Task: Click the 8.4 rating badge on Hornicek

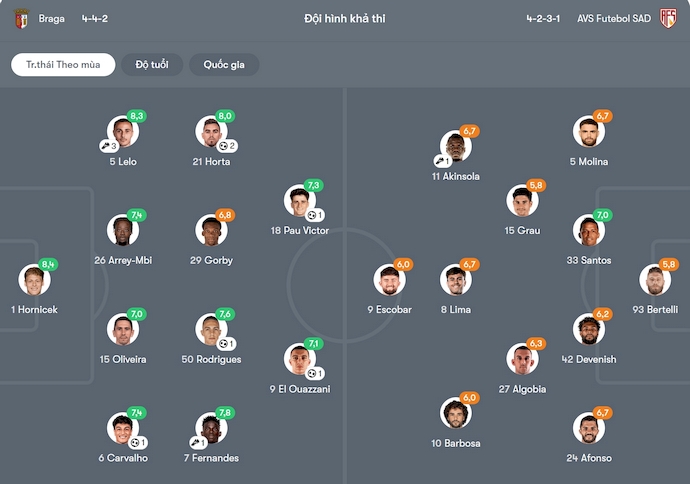Action: [x=49, y=265]
